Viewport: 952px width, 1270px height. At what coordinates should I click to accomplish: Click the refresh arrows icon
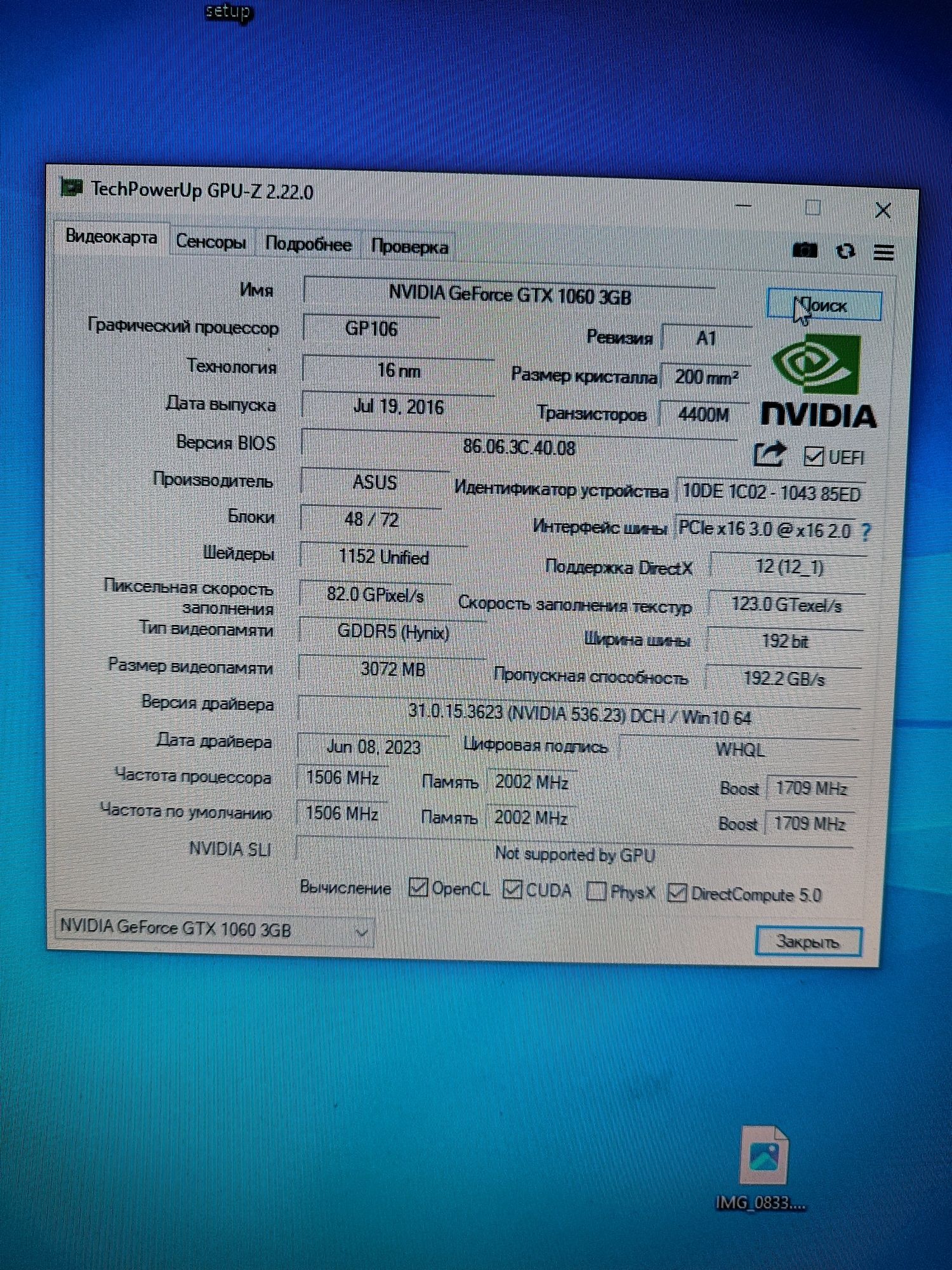pos(845,251)
